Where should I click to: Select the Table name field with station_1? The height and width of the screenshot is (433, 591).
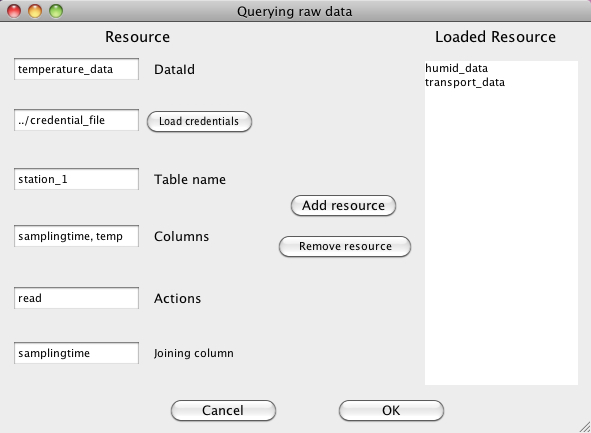coord(77,179)
